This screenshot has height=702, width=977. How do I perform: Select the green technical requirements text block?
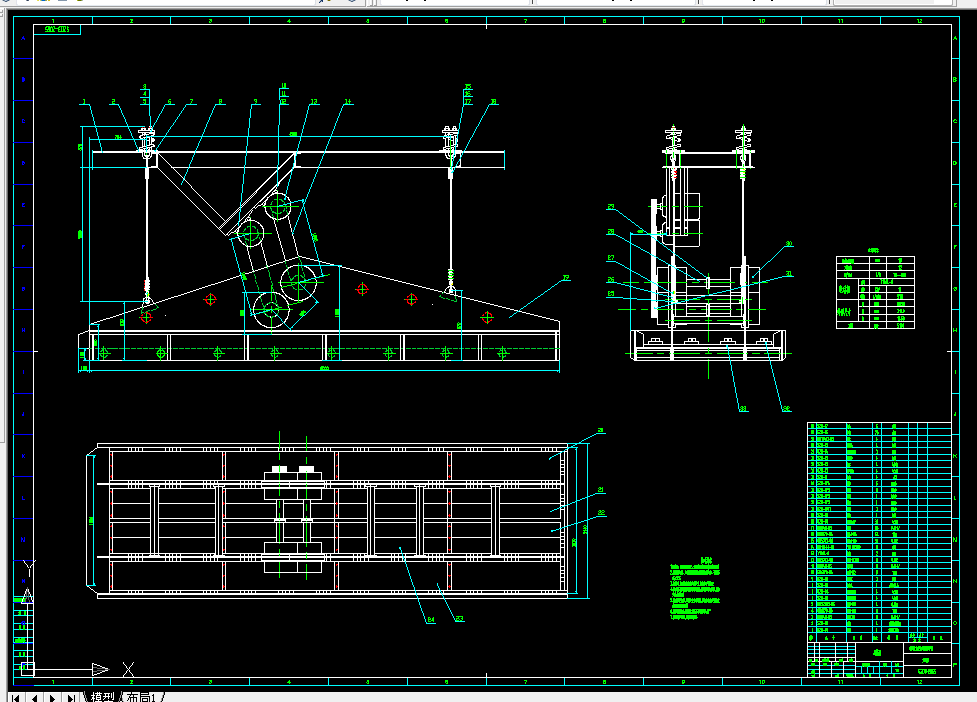point(695,589)
